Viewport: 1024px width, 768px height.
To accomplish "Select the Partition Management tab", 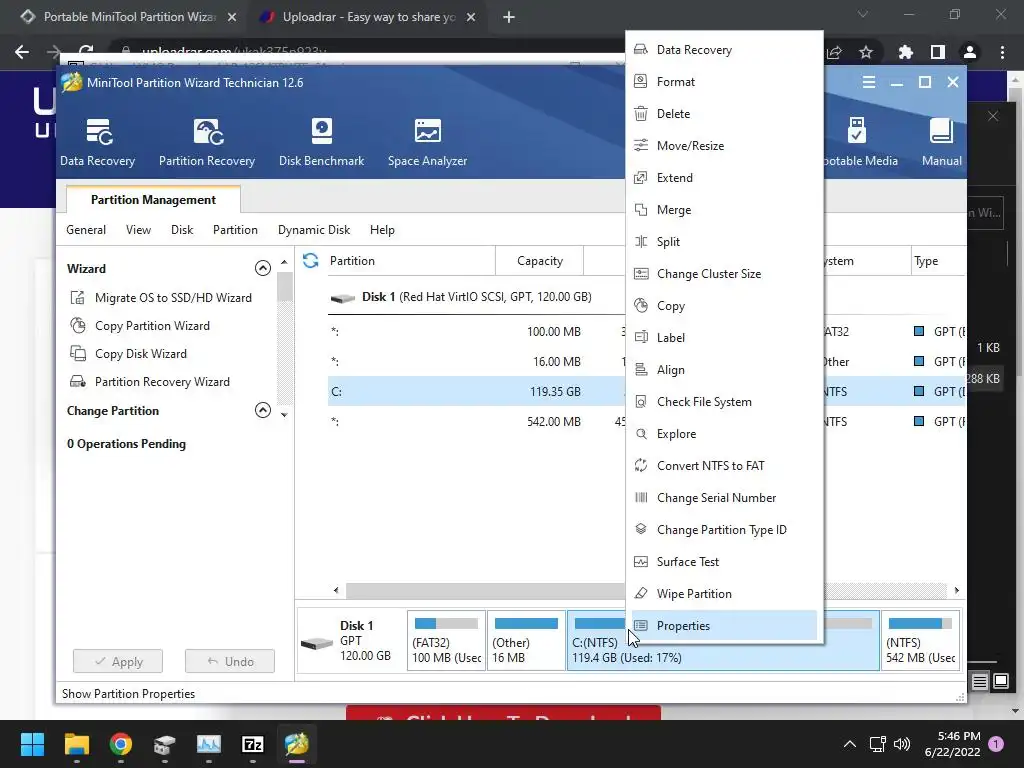I will coord(153,200).
